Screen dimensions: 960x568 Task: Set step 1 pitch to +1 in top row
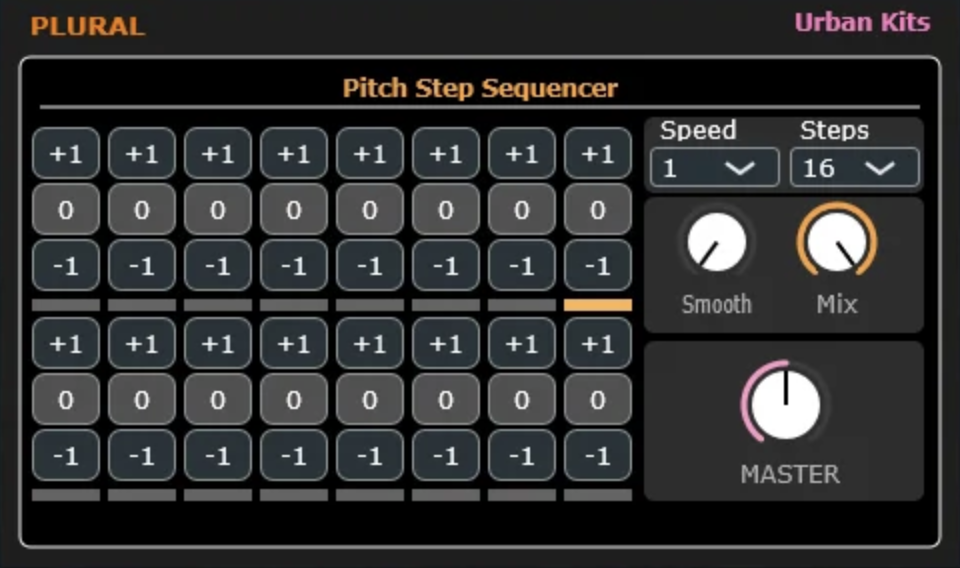coord(66,153)
